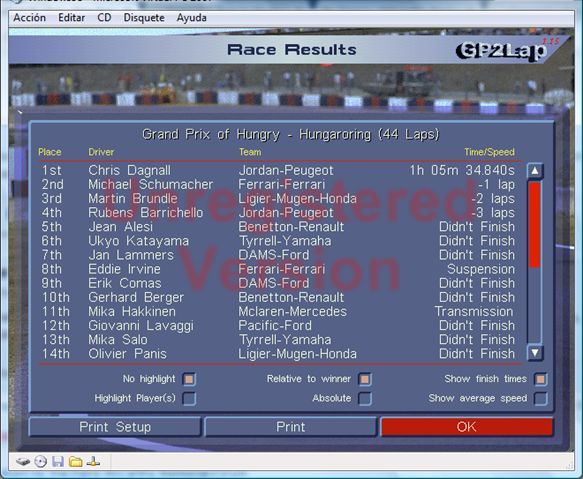Open the Ayuda menu
The height and width of the screenshot is (479, 583).
(x=191, y=18)
